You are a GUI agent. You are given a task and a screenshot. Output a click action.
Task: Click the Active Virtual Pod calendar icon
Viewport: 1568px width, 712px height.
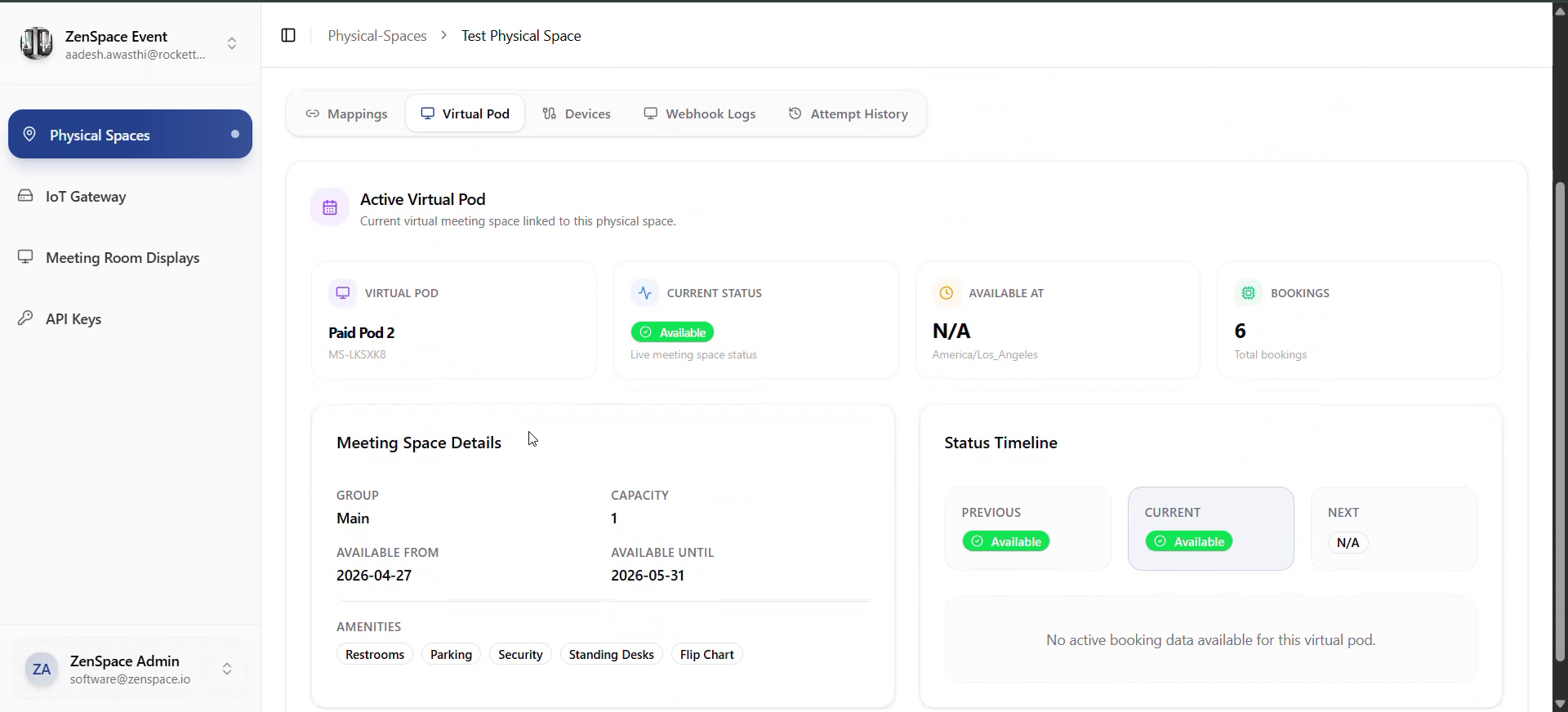click(x=330, y=207)
